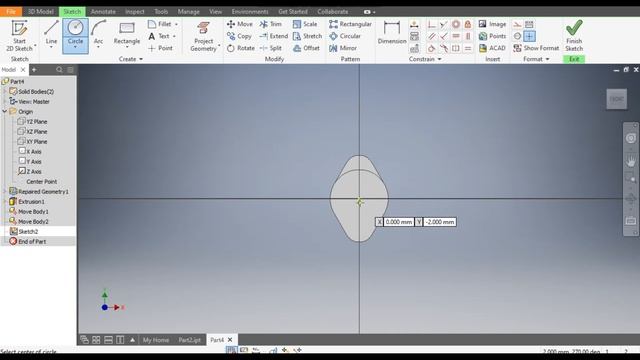Pick the Rectangle tool
Viewport: 640px width, 360px height.
tap(127, 33)
